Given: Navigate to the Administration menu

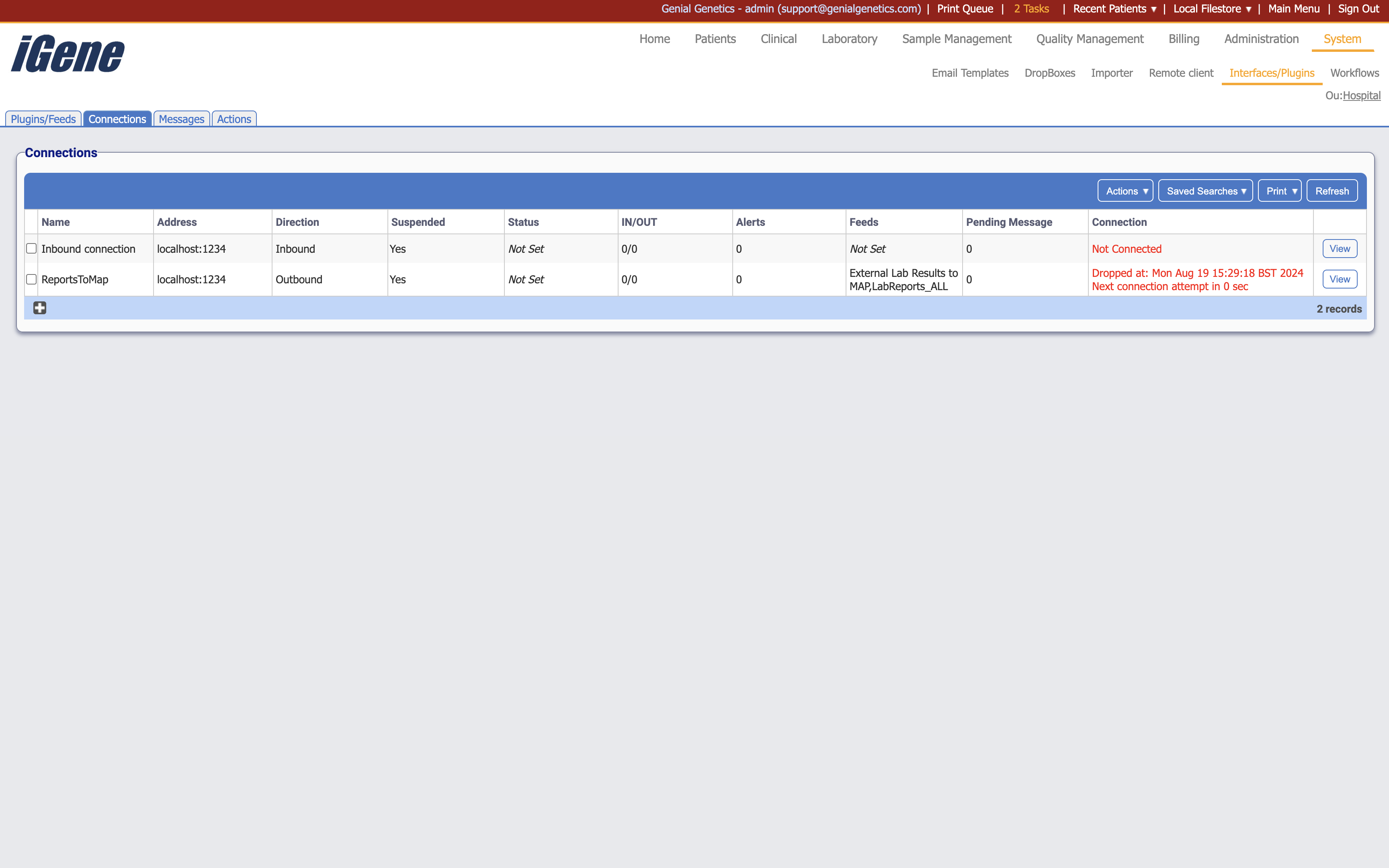Looking at the screenshot, I should (1260, 39).
